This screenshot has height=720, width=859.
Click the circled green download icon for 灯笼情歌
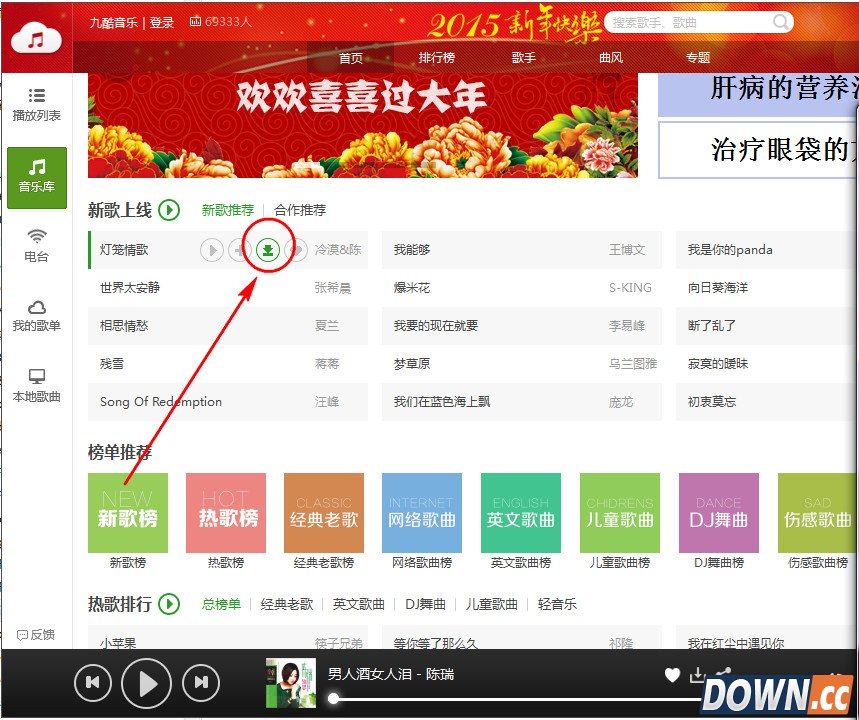pyautogui.click(x=267, y=250)
